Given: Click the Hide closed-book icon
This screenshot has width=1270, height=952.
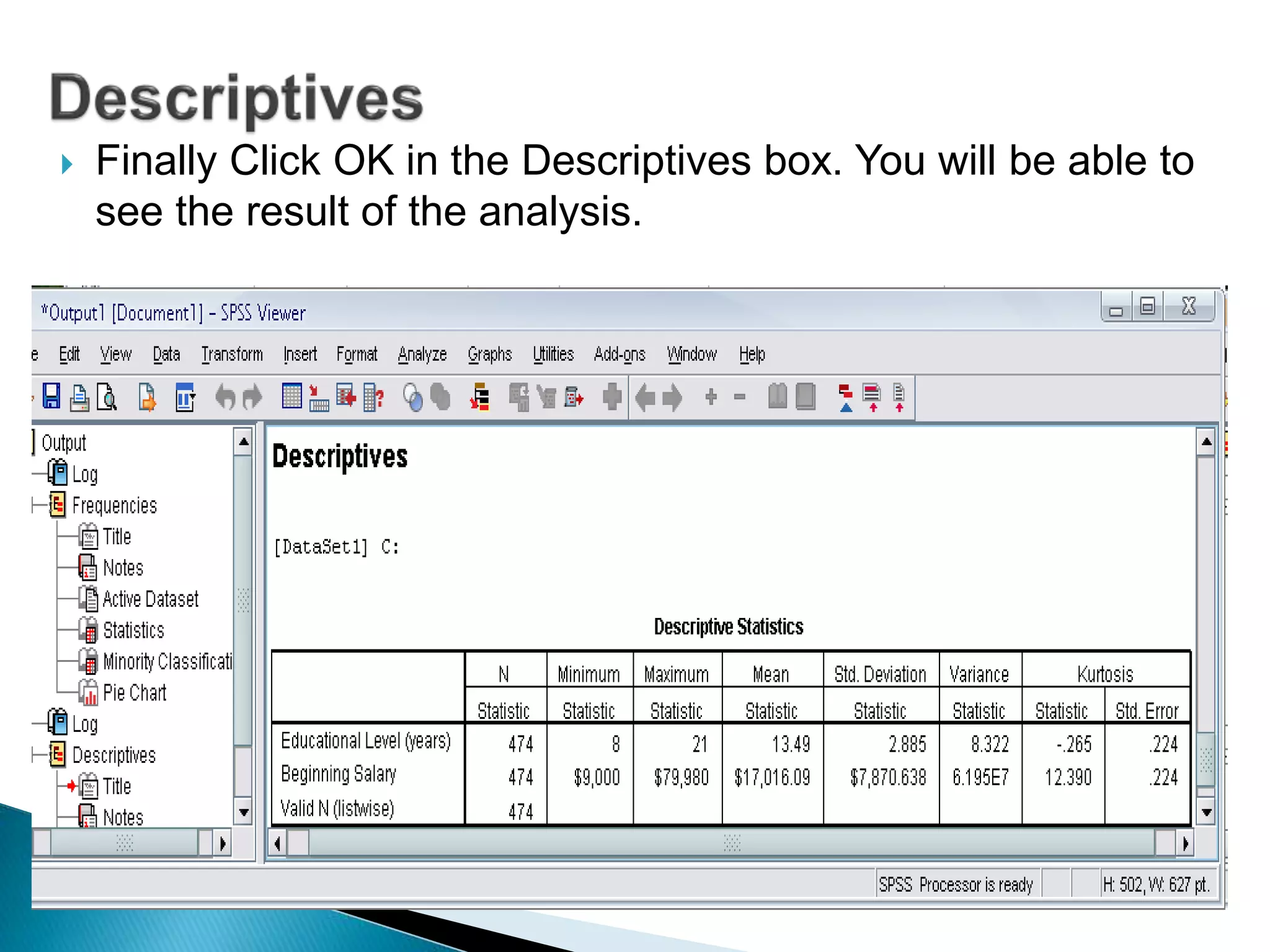Looking at the screenshot, I should [x=805, y=397].
